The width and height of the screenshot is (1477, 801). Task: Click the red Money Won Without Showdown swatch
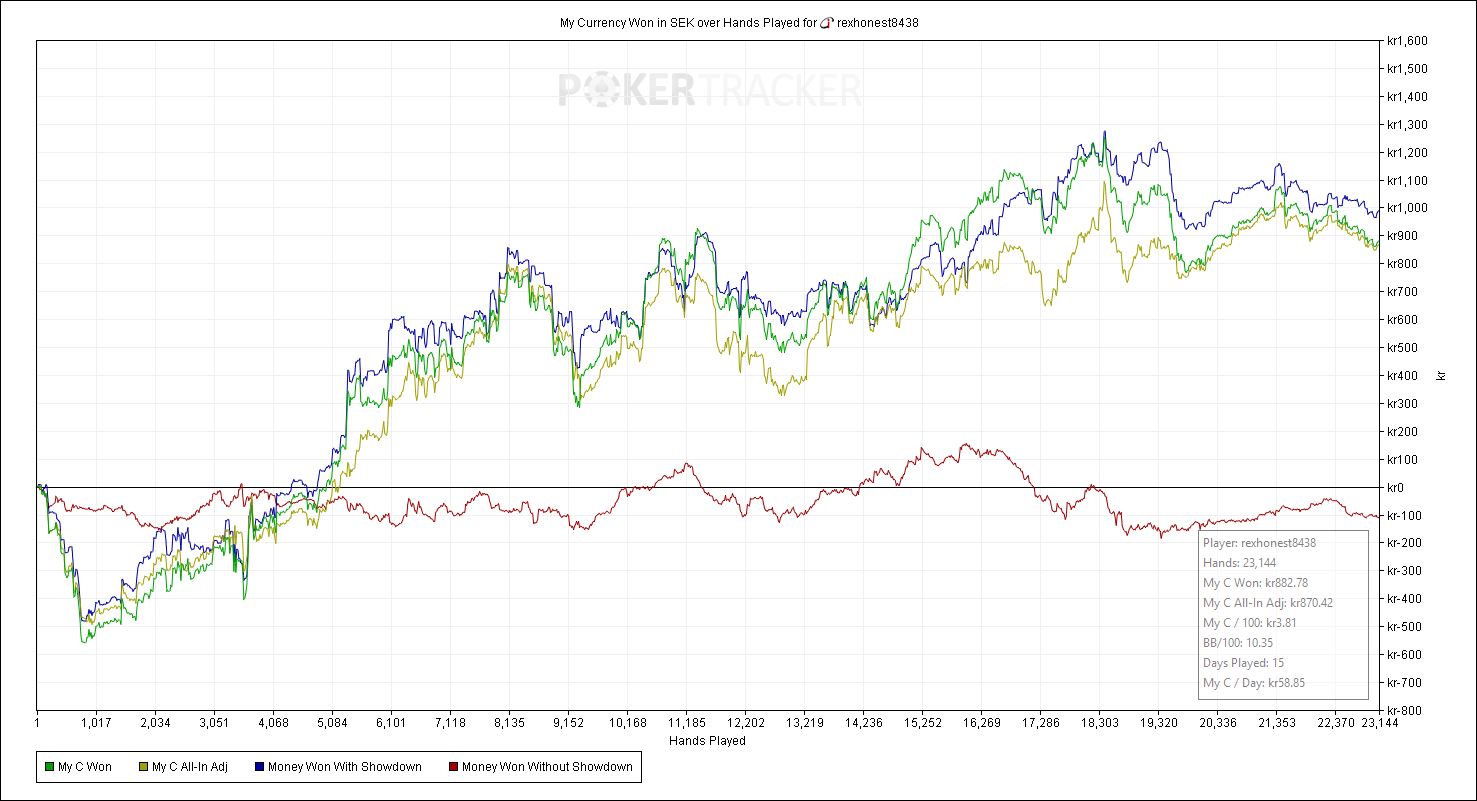point(453,767)
